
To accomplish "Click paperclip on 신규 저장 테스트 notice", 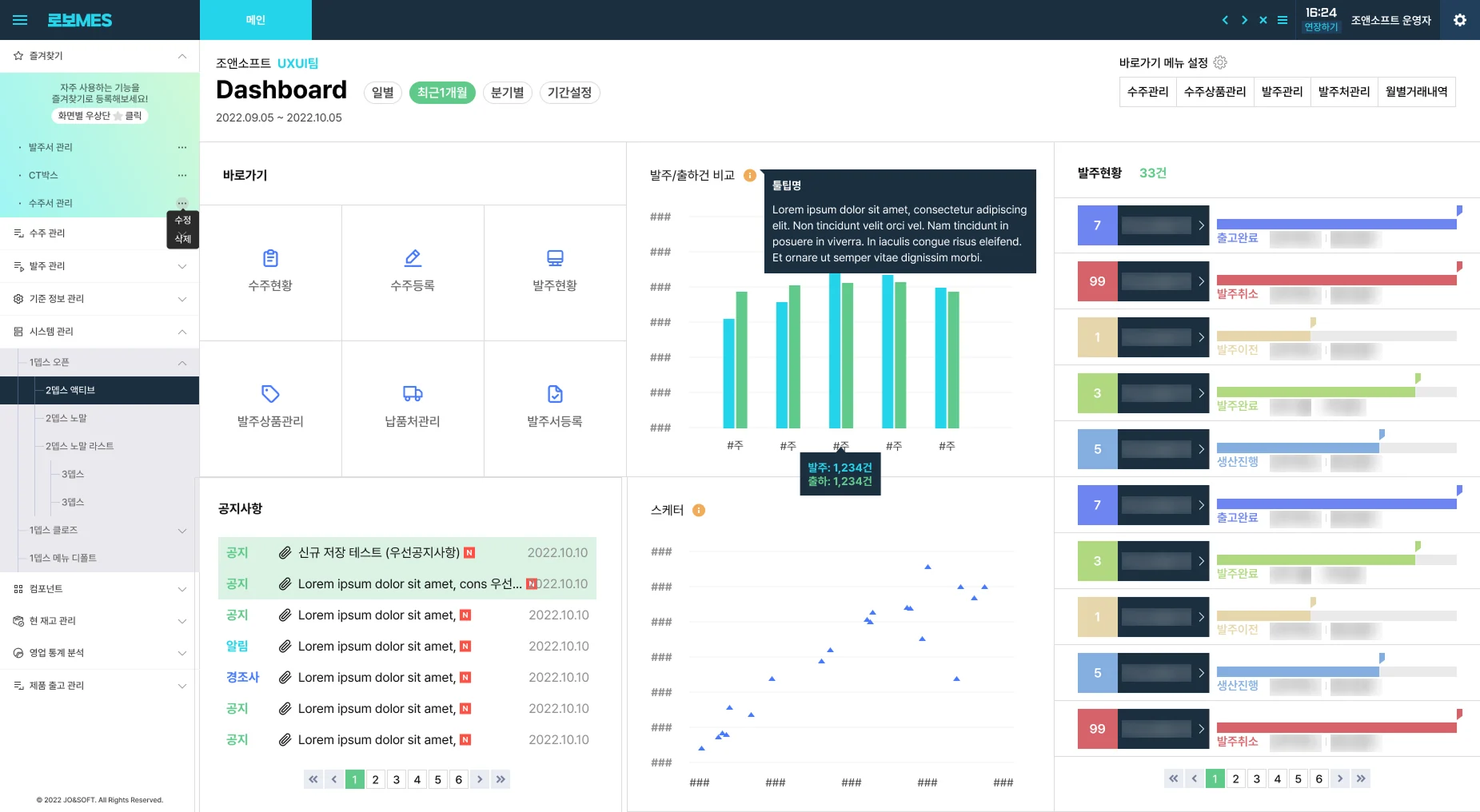I will click(285, 552).
